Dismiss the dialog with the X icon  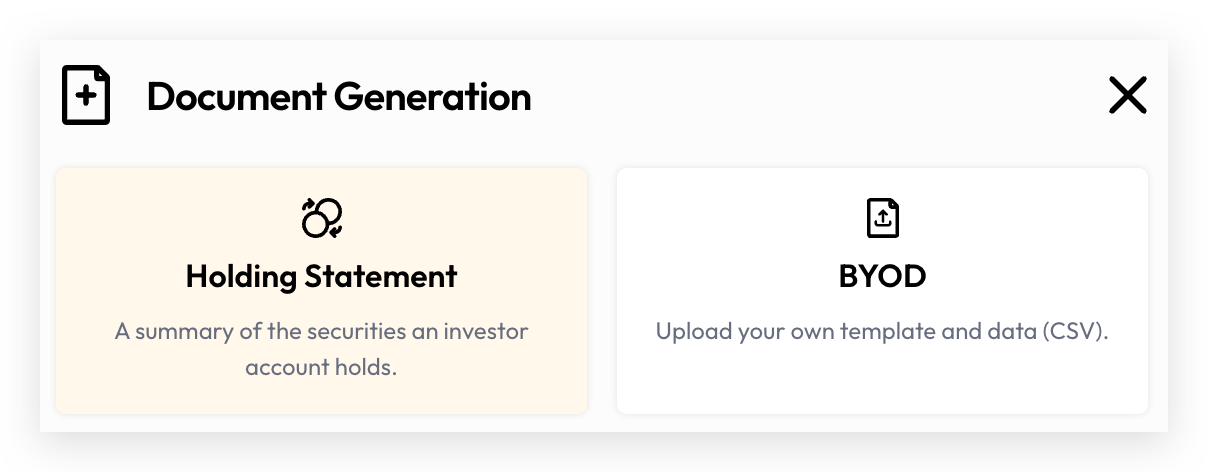tap(1127, 96)
